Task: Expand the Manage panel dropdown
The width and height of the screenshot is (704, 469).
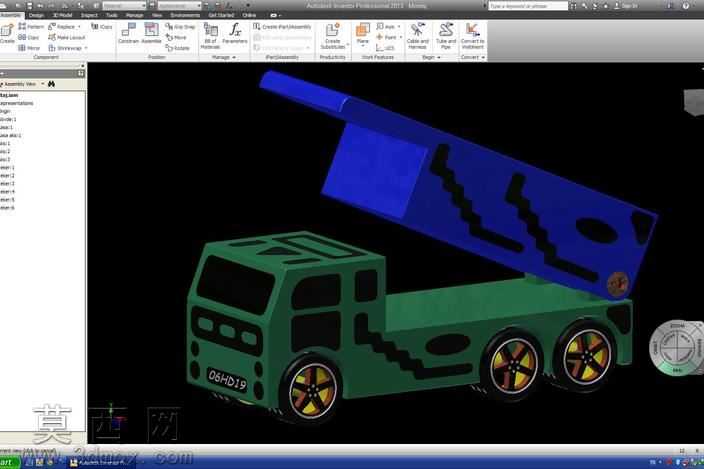Action: point(234,57)
